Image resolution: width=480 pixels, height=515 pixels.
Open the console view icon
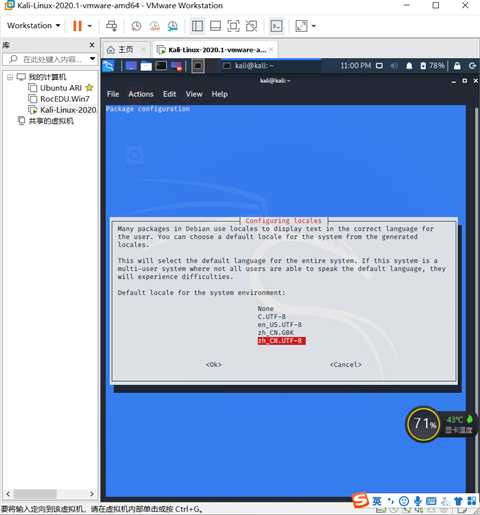276,26
